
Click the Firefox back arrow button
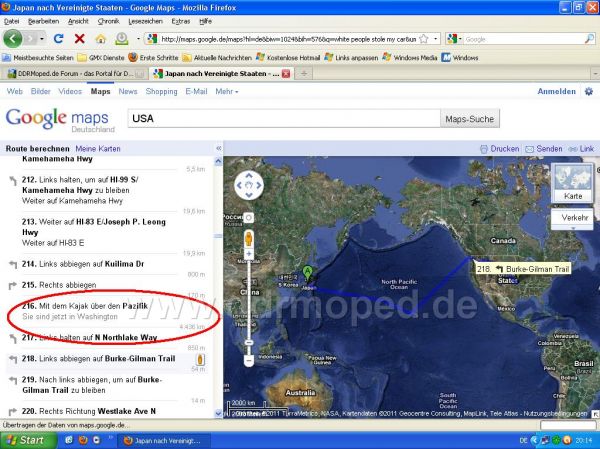coord(13,38)
